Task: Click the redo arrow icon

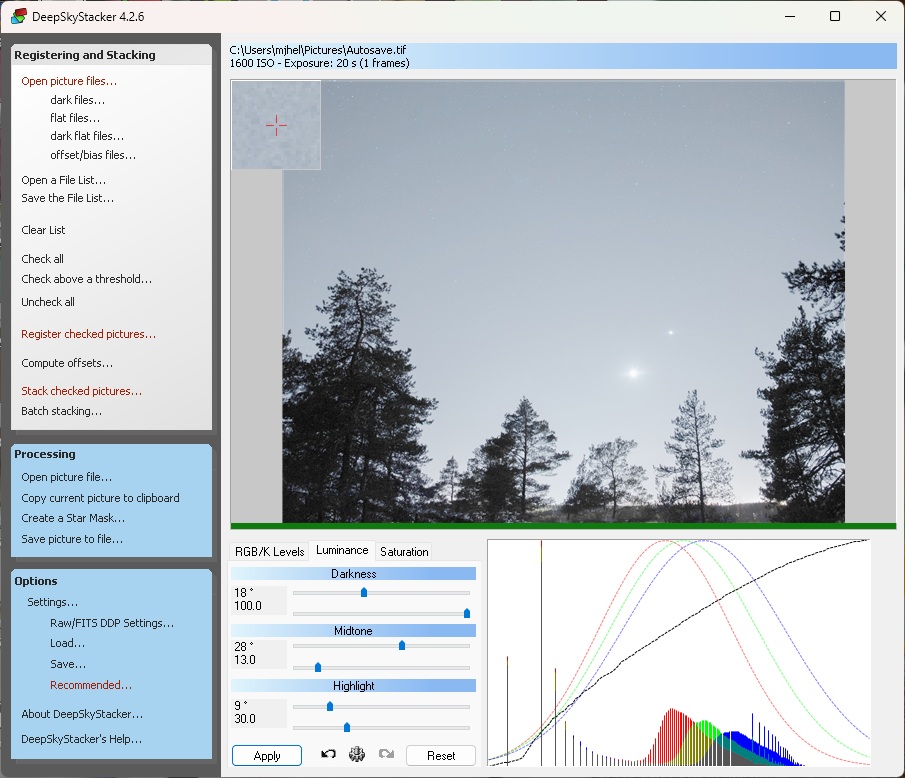Action: tap(386, 755)
